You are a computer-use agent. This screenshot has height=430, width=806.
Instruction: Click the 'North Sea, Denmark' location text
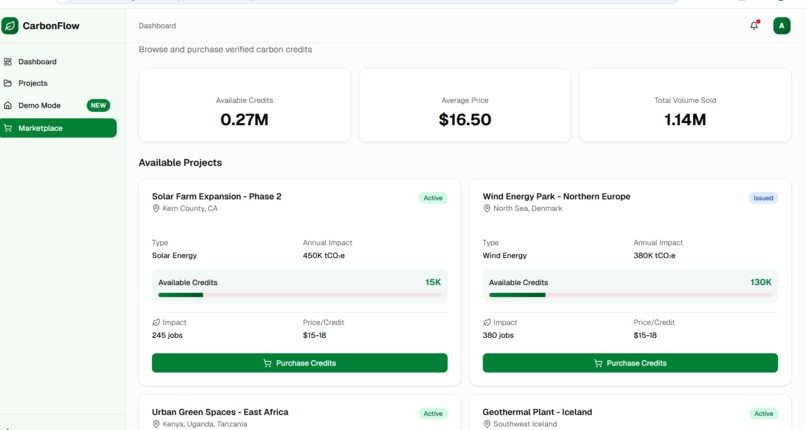coord(528,209)
